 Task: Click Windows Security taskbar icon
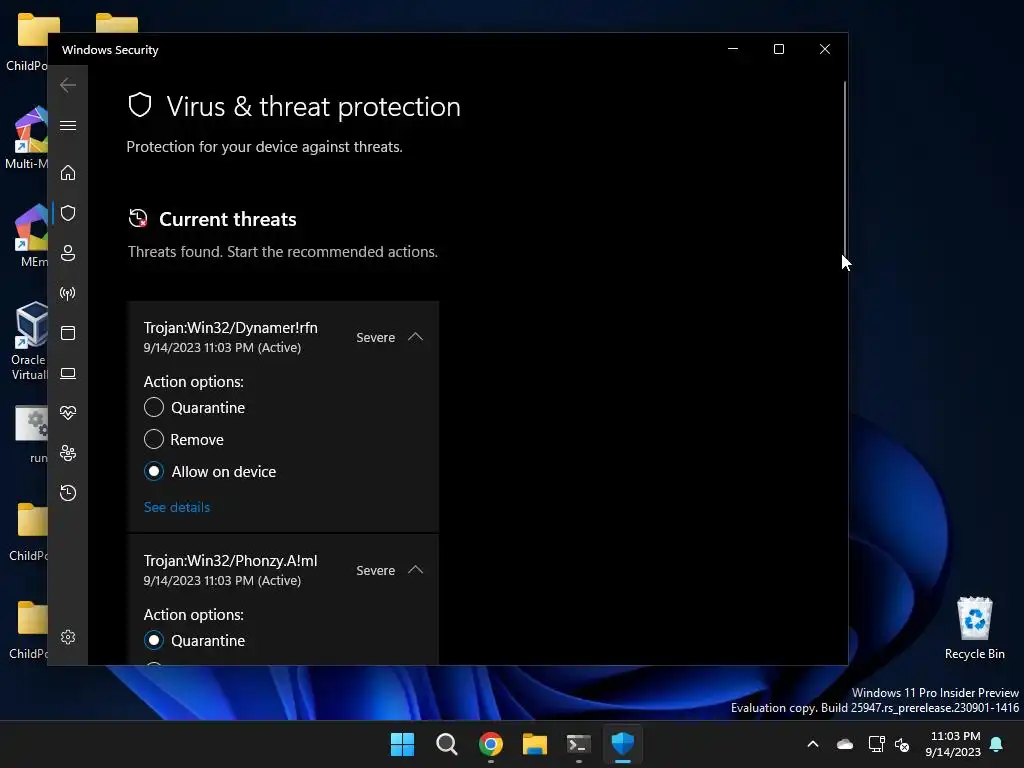click(x=623, y=744)
